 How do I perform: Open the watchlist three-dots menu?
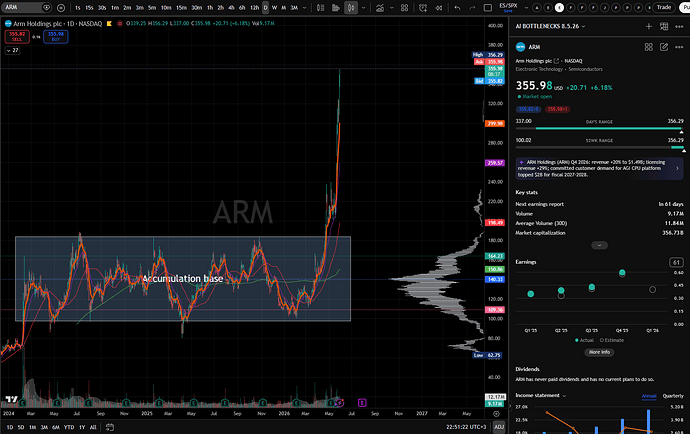pyautogui.click(x=679, y=26)
